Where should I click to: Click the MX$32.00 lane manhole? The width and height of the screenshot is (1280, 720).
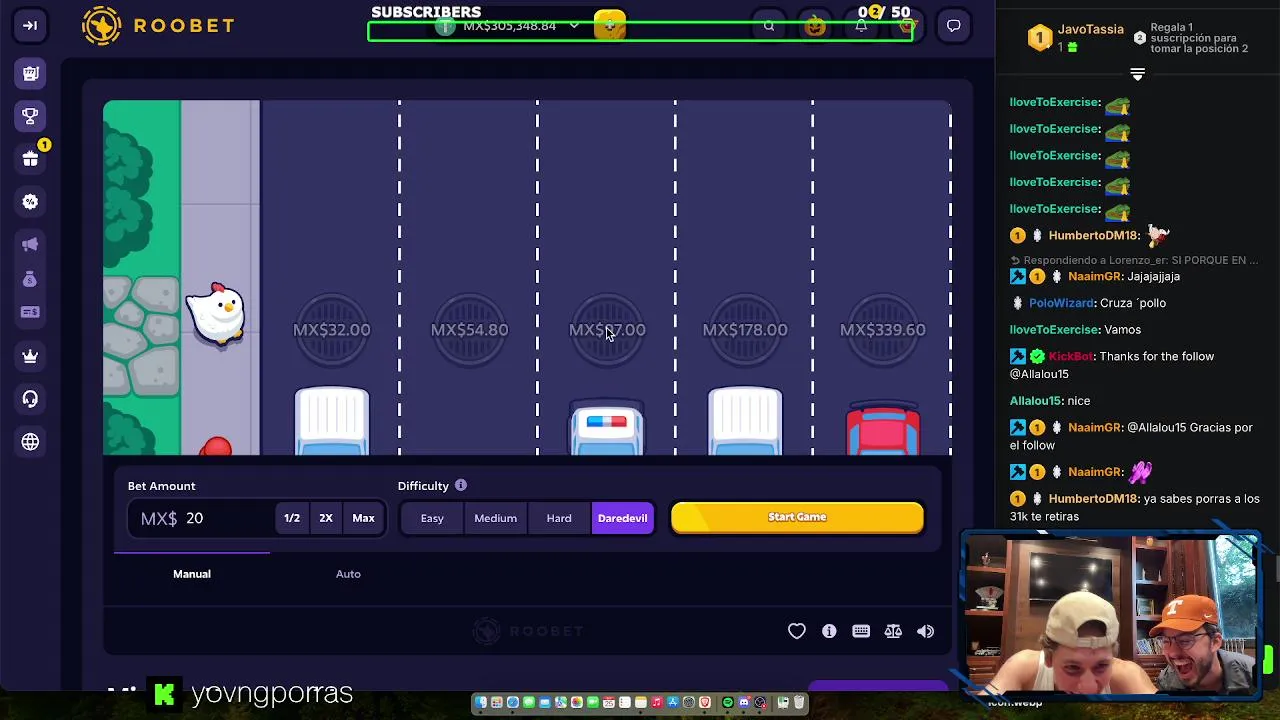(331, 329)
